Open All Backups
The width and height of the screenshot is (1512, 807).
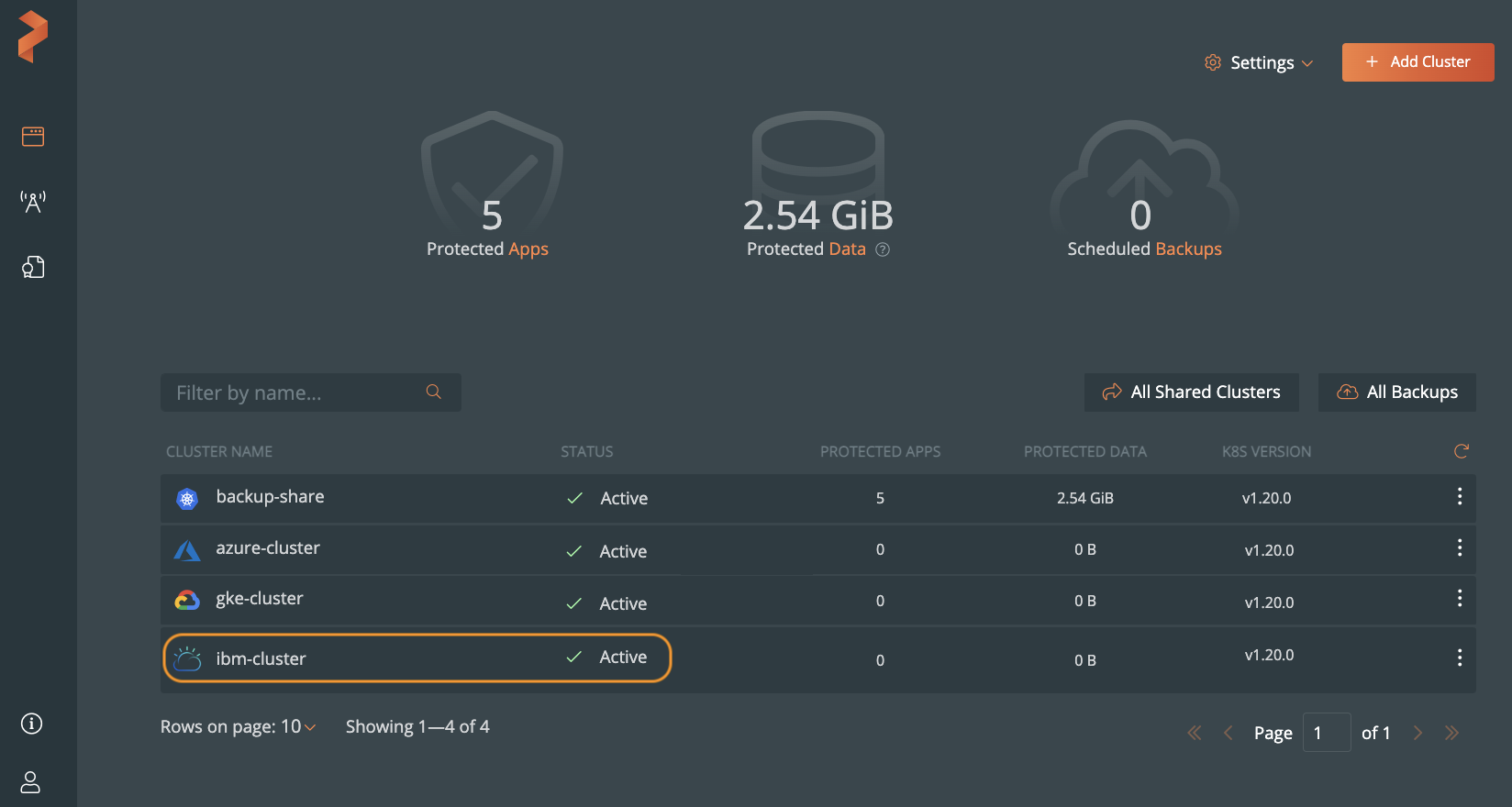click(x=1396, y=392)
